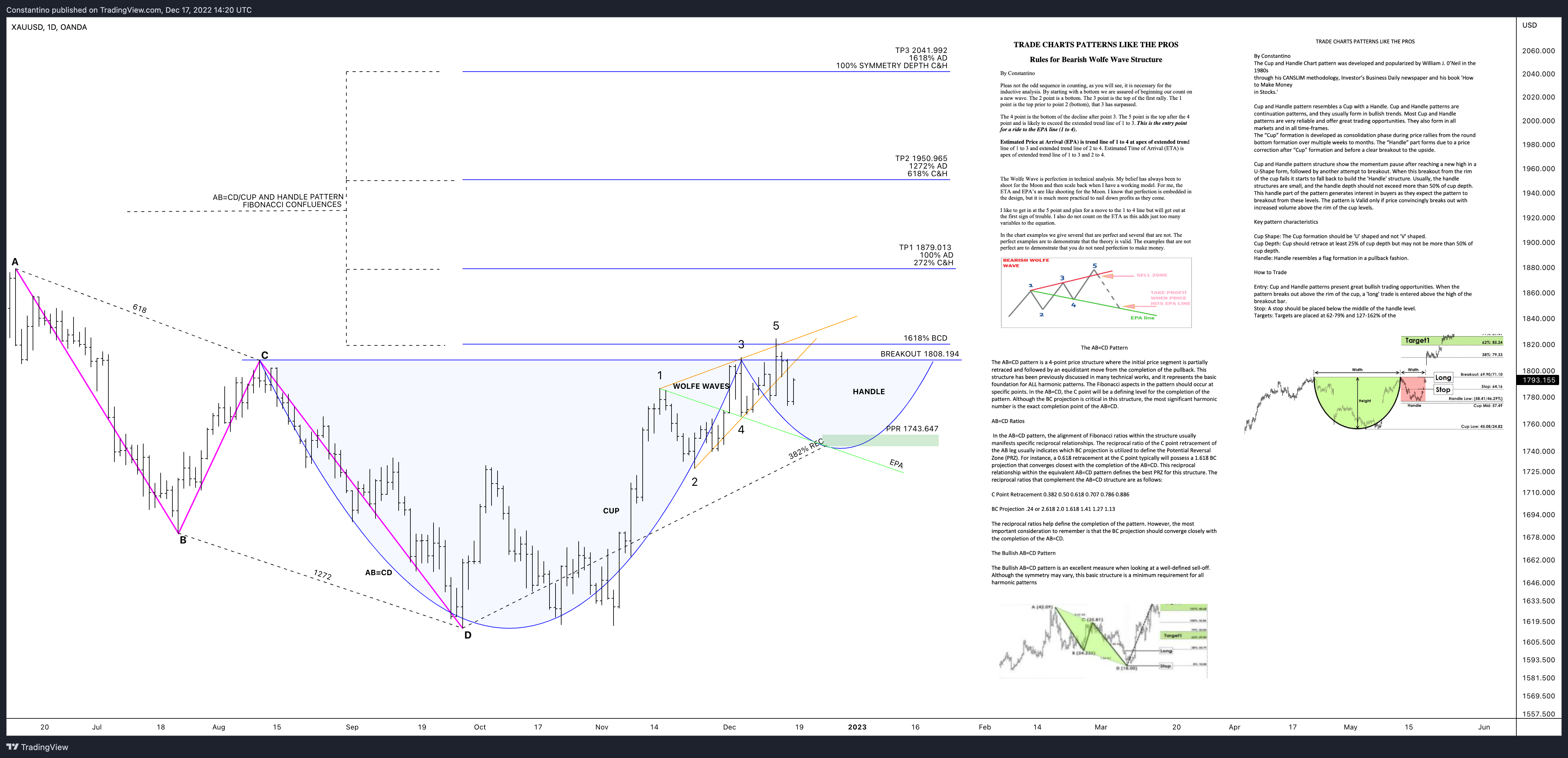Click the XAUUSD, 1D, OANDA symbol label
The width and height of the screenshot is (1568, 758).
49,27
